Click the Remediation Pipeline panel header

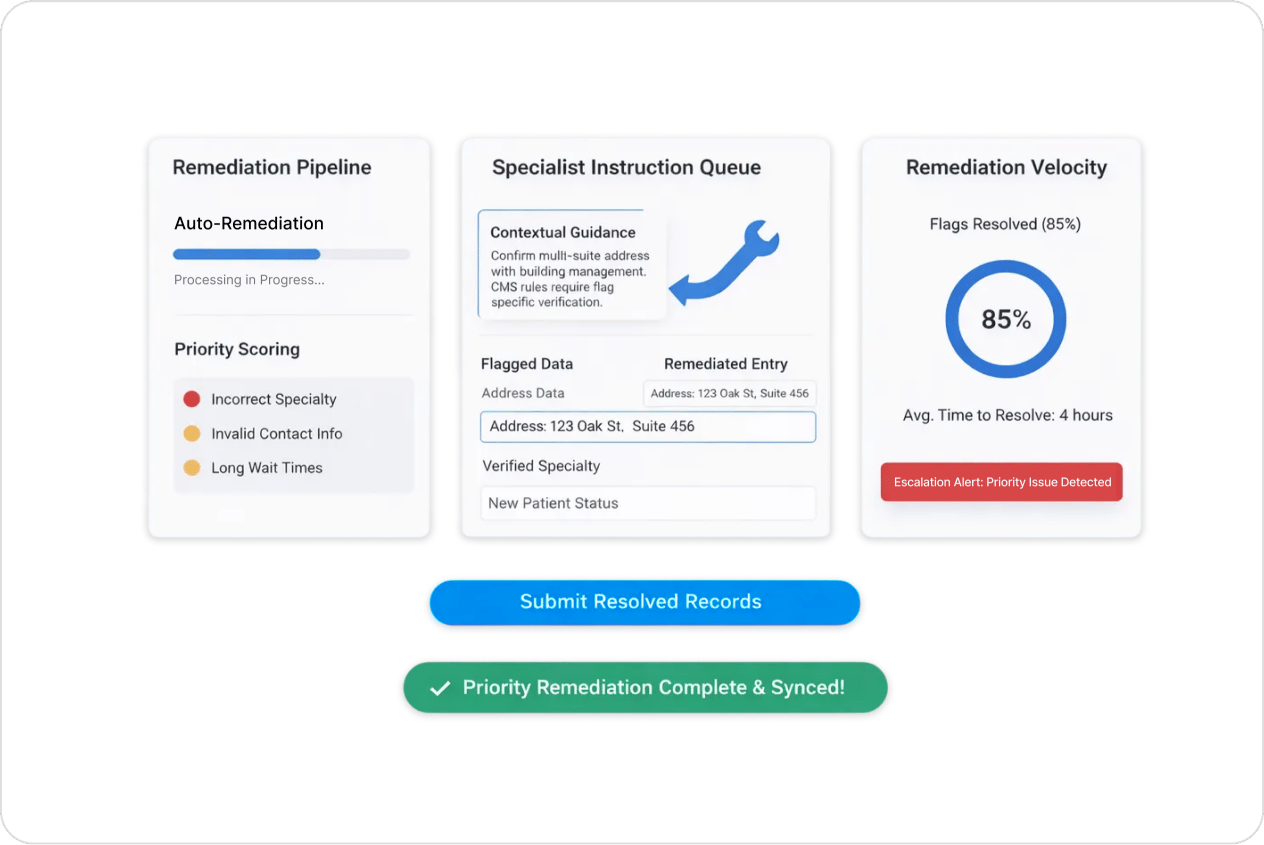(x=271, y=167)
